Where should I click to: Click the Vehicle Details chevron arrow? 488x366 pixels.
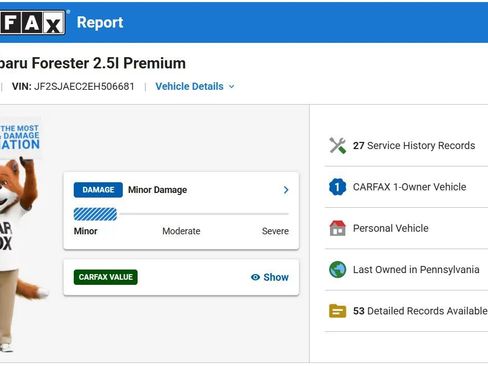point(231,87)
